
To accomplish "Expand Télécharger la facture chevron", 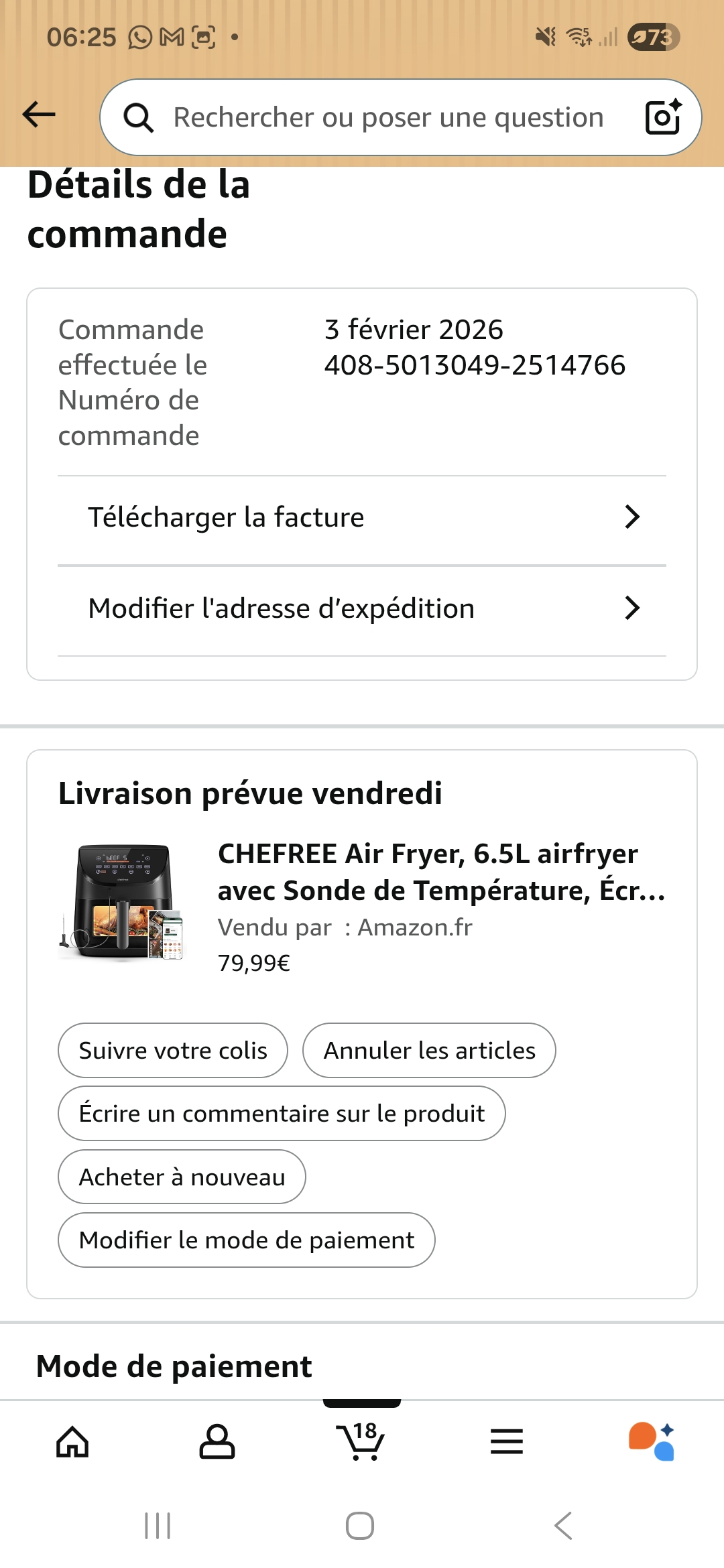I will tap(632, 517).
